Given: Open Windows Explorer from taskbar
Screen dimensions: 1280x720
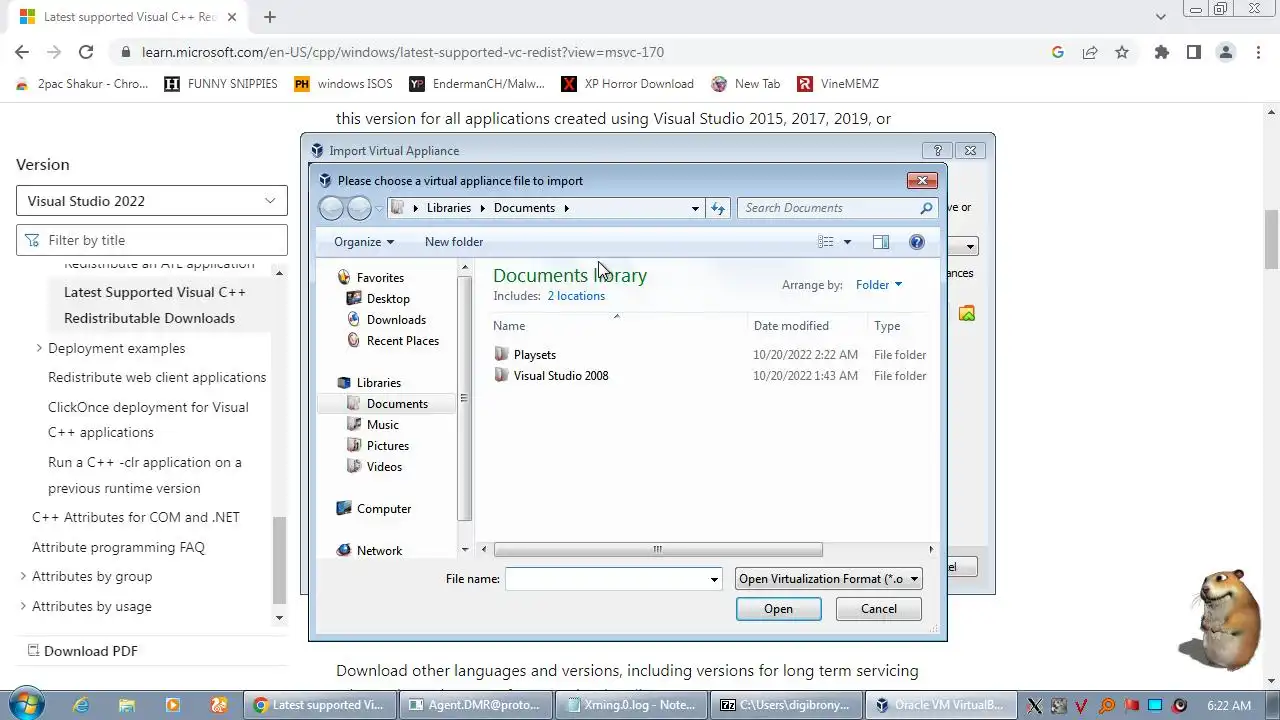Looking at the screenshot, I should [127, 705].
